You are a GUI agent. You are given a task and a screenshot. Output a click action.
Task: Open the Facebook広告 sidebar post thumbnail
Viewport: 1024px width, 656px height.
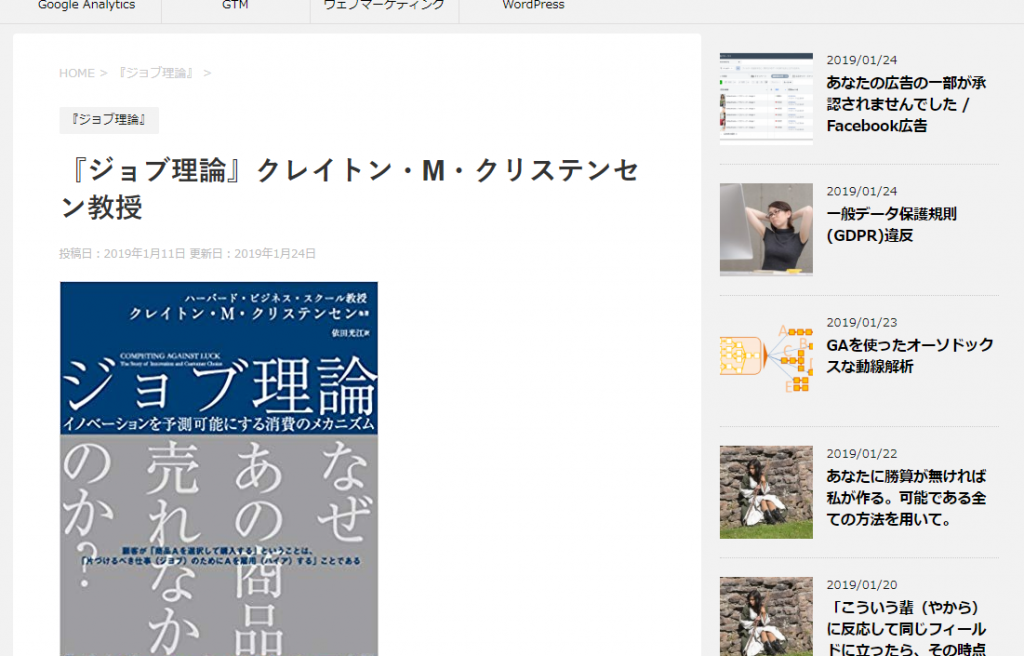pos(766,99)
